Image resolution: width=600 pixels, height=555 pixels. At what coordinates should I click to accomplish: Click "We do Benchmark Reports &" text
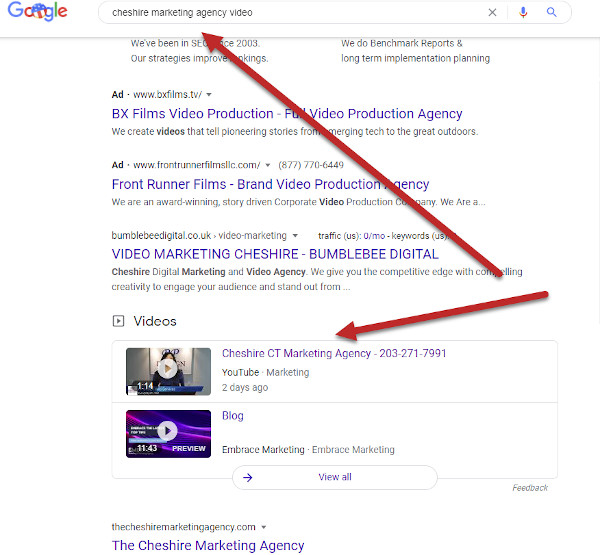tap(402, 43)
